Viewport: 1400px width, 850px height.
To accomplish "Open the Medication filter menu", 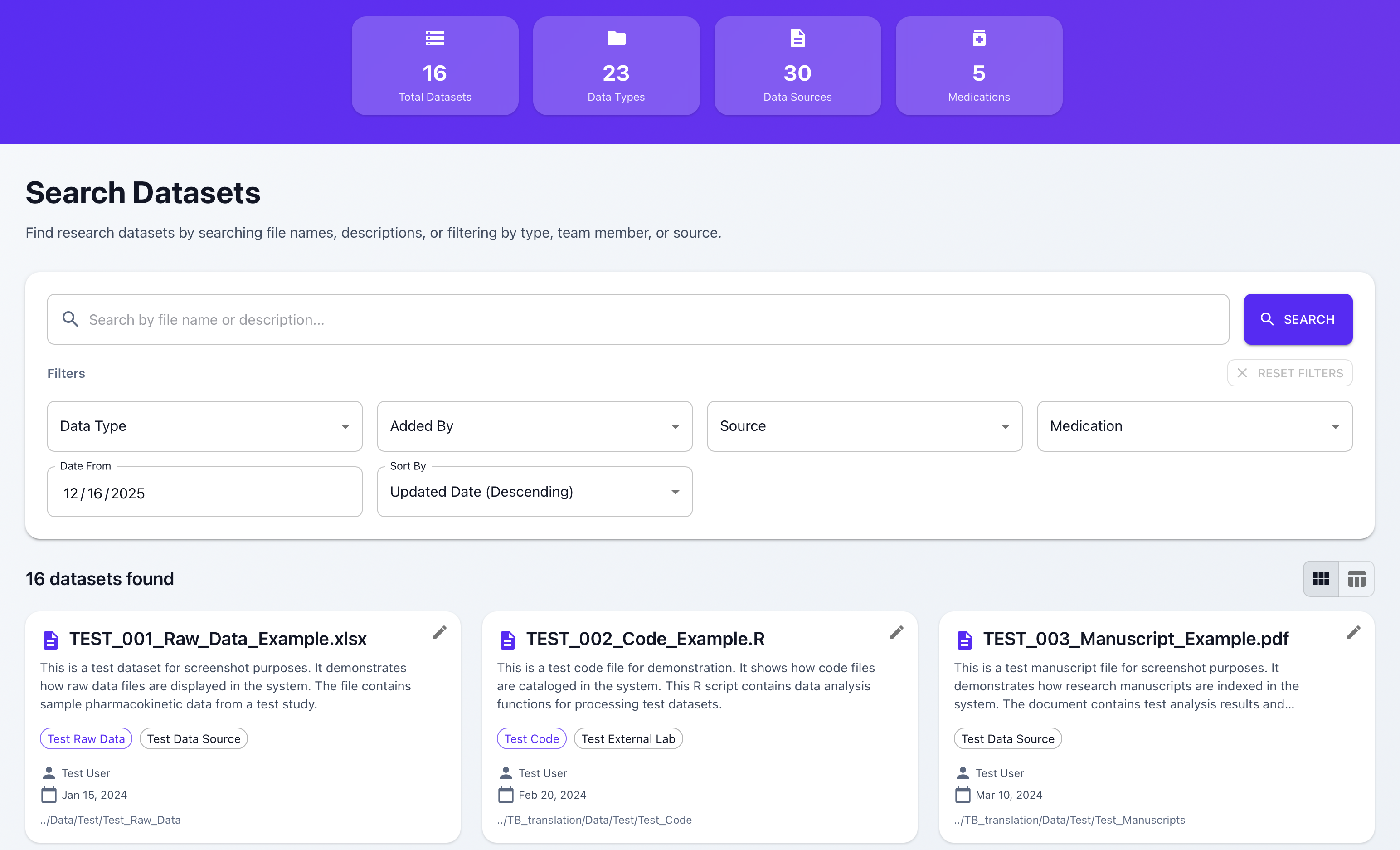I will tap(1194, 426).
